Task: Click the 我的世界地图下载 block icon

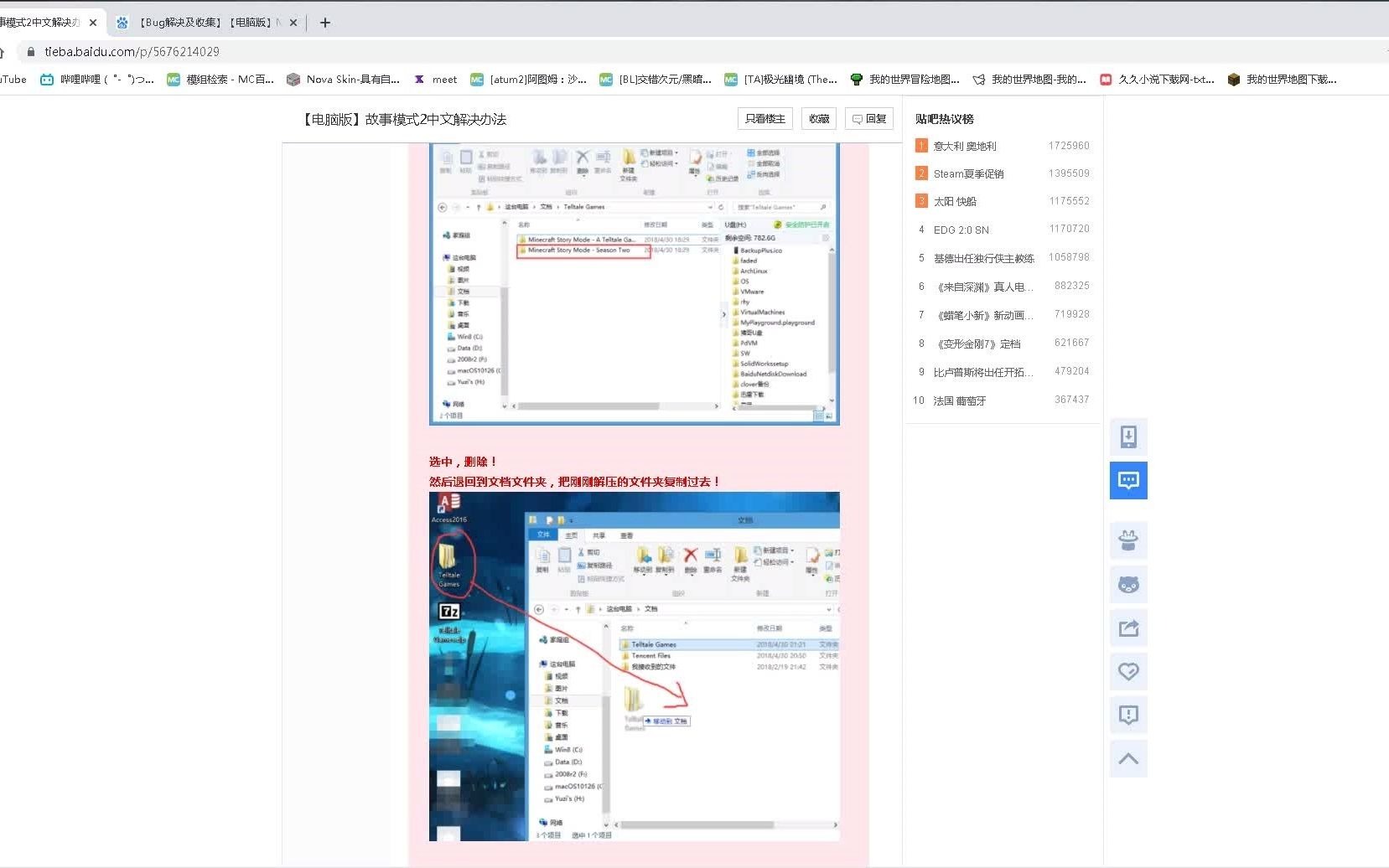Action: tap(1233, 80)
